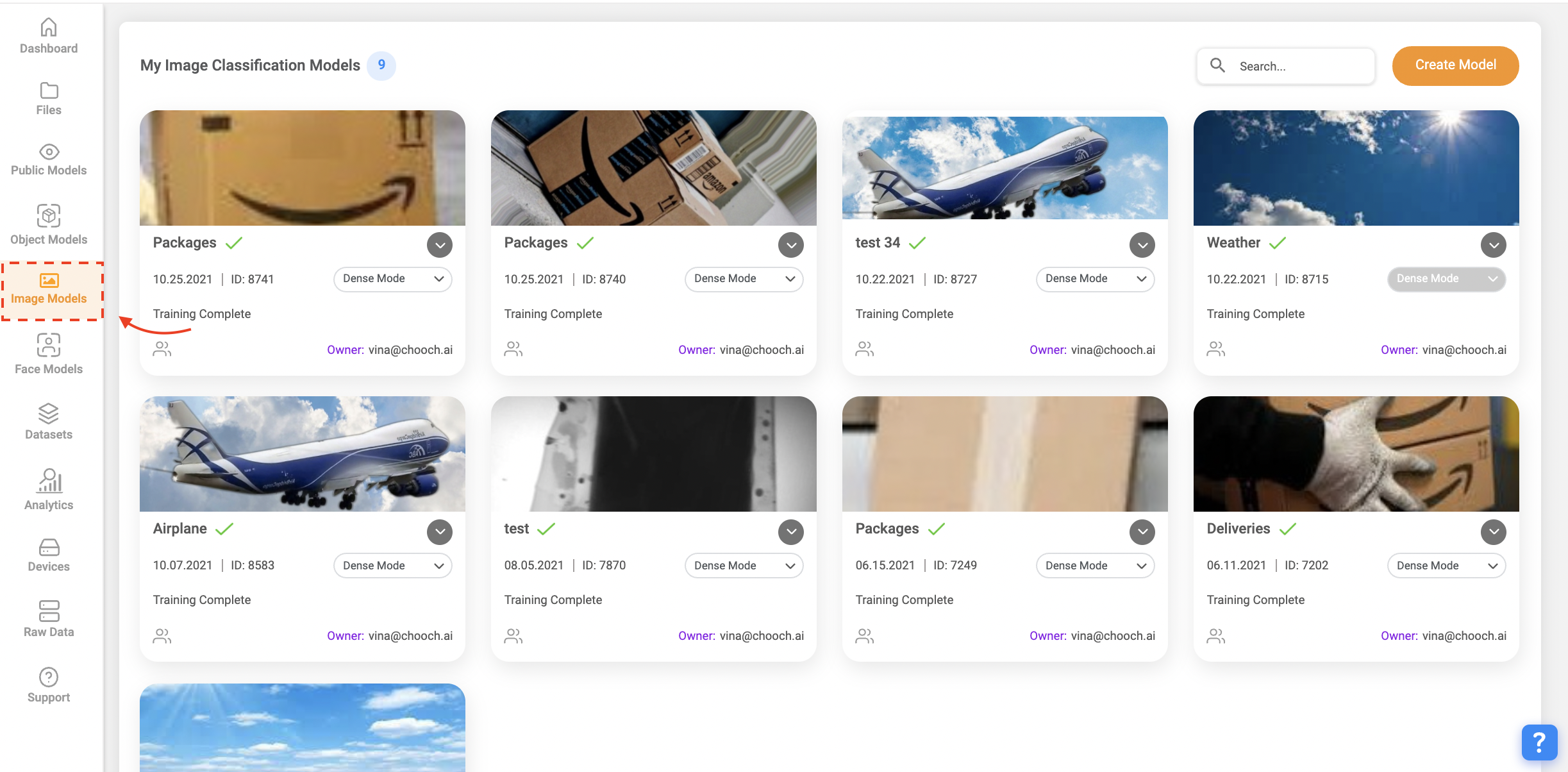Screen dimensions: 1568x772
Task: Expand options chevron on test 34 card
Action: pos(1142,245)
